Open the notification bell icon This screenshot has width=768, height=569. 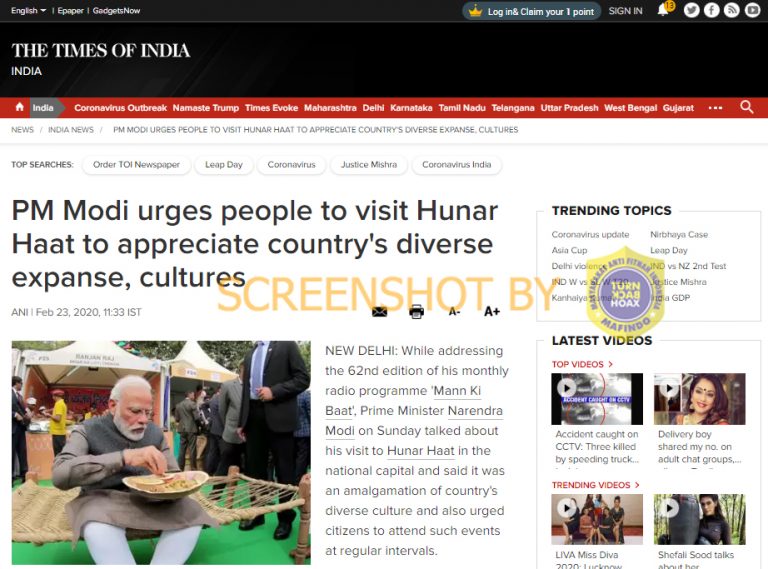663,10
